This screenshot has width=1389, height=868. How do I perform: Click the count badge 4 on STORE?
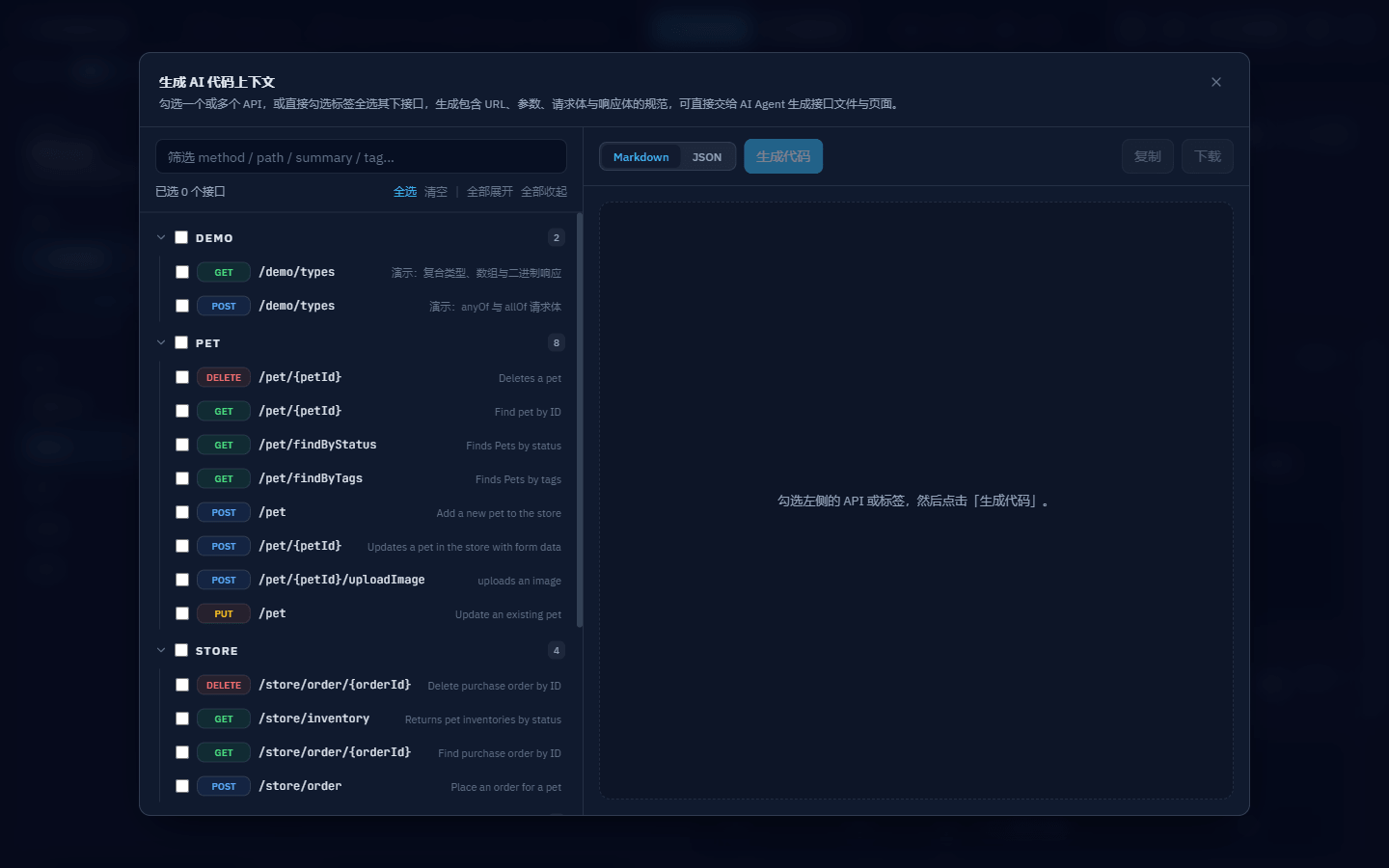click(556, 650)
